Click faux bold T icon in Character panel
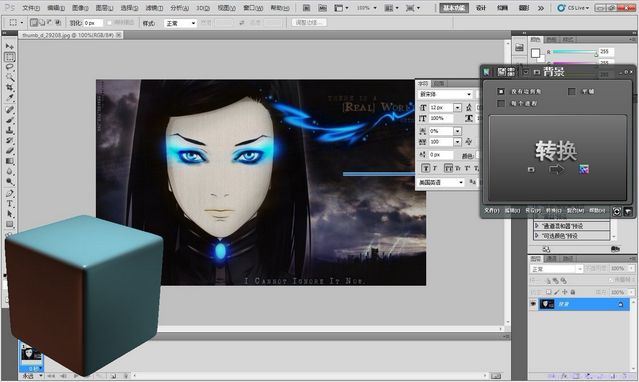The height and width of the screenshot is (382, 639). [425, 168]
